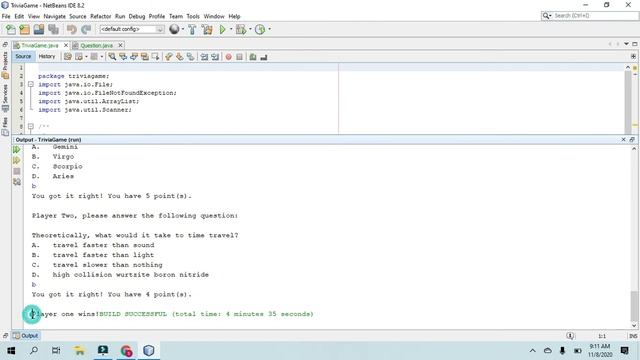This screenshot has width=640, height=360.
Task: Open Windows Start menu
Action: [x=11, y=350]
